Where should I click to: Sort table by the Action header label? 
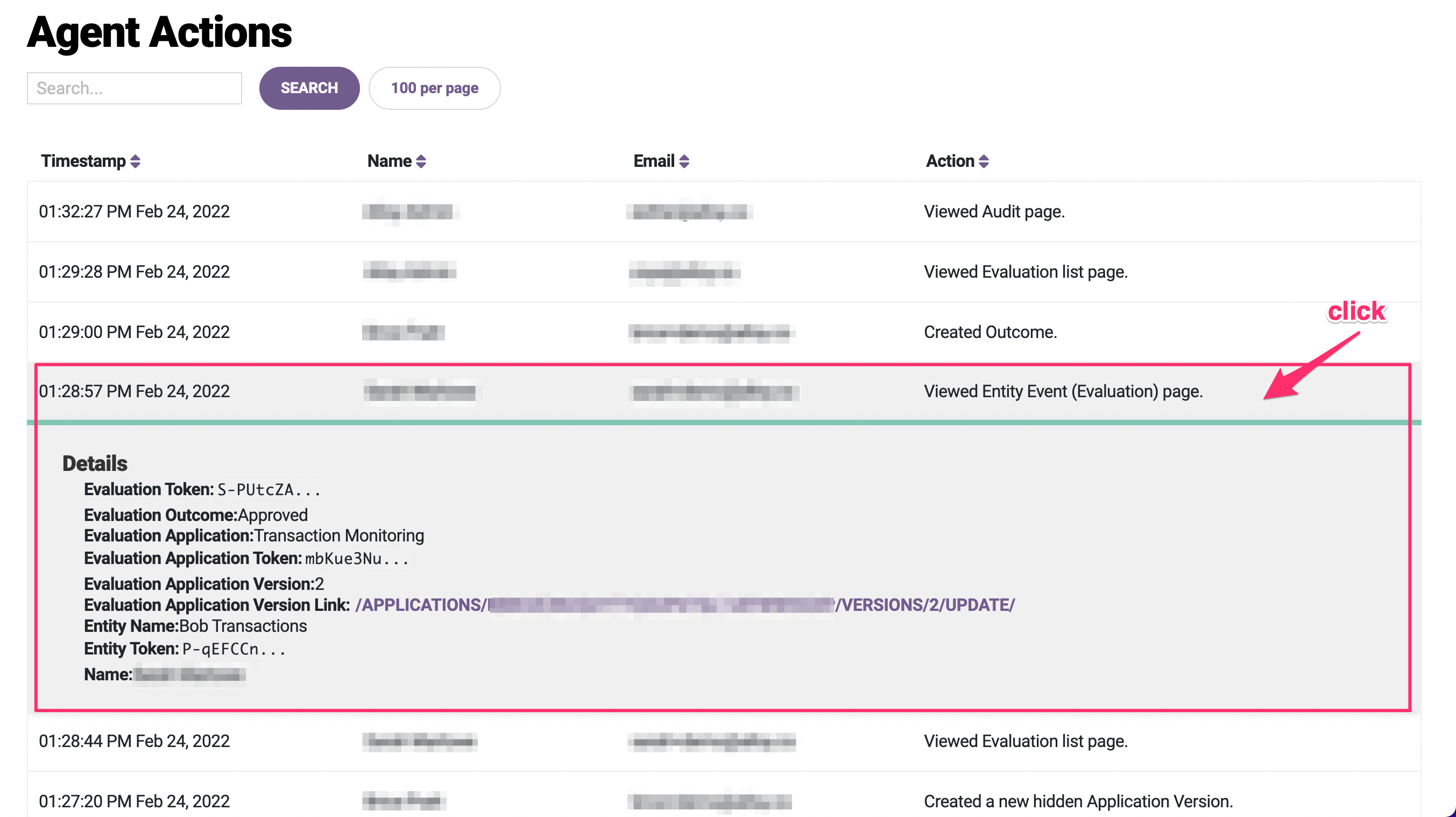coord(950,161)
